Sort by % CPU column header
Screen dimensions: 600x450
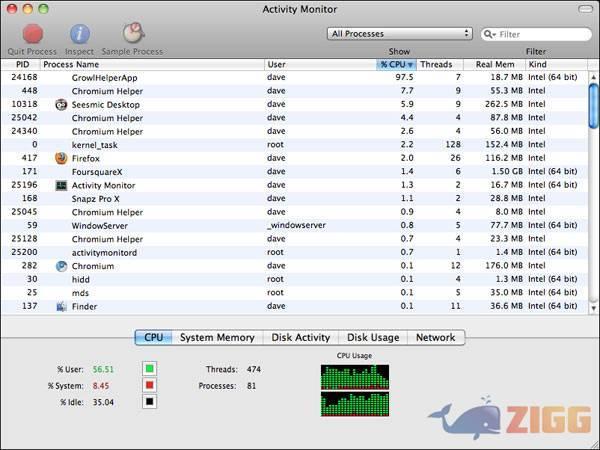(x=396, y=64)
